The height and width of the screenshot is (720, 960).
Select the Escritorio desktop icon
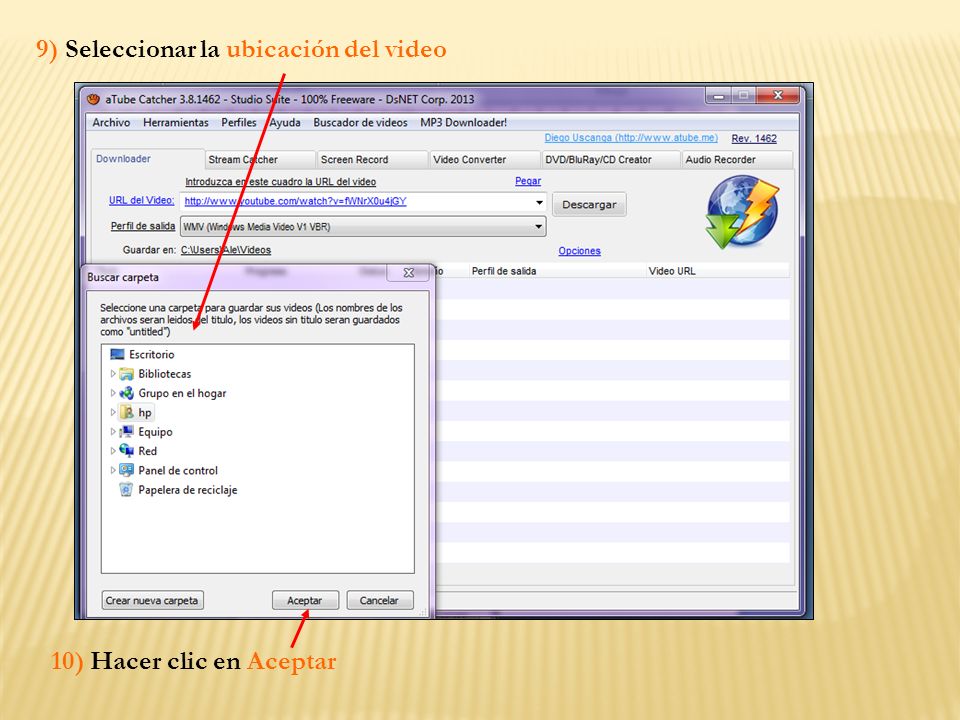coord(117,354)
